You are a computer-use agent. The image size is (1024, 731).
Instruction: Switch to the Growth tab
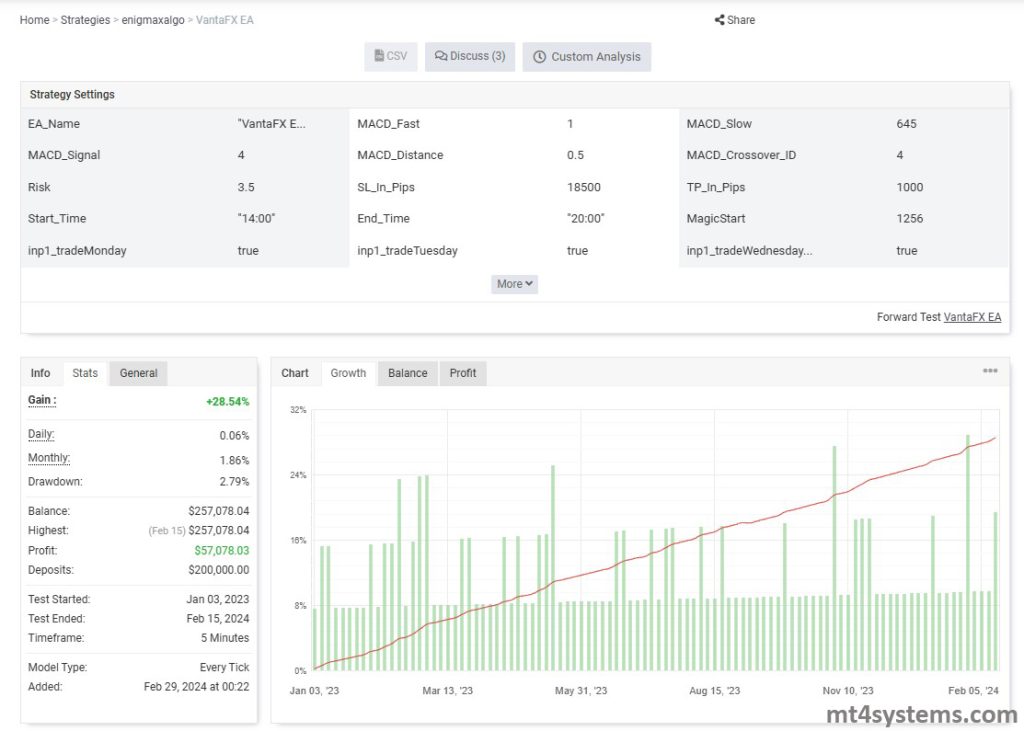point(348,372)
